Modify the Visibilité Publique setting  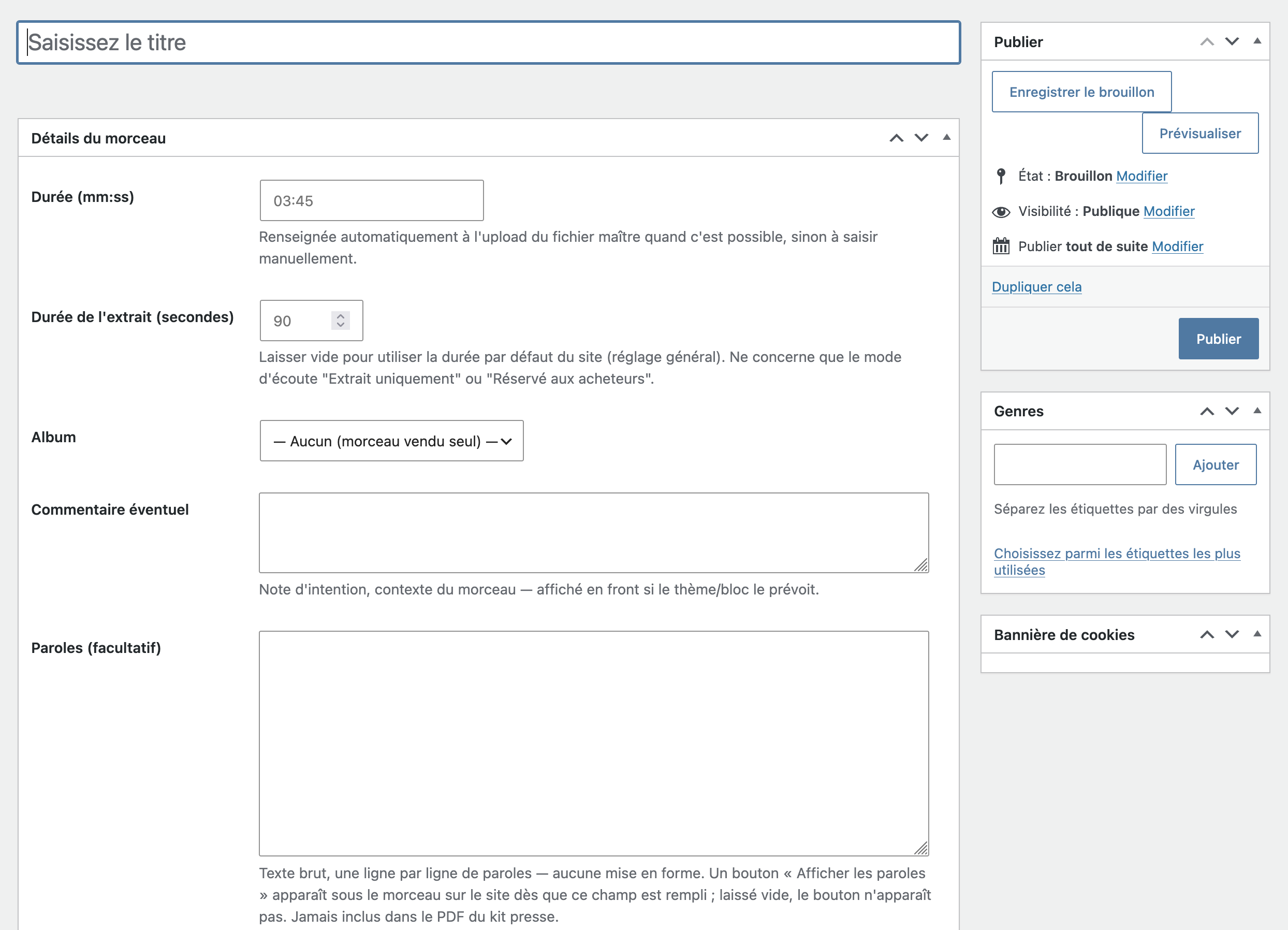pyautogui.click(x=1169, y=211)
